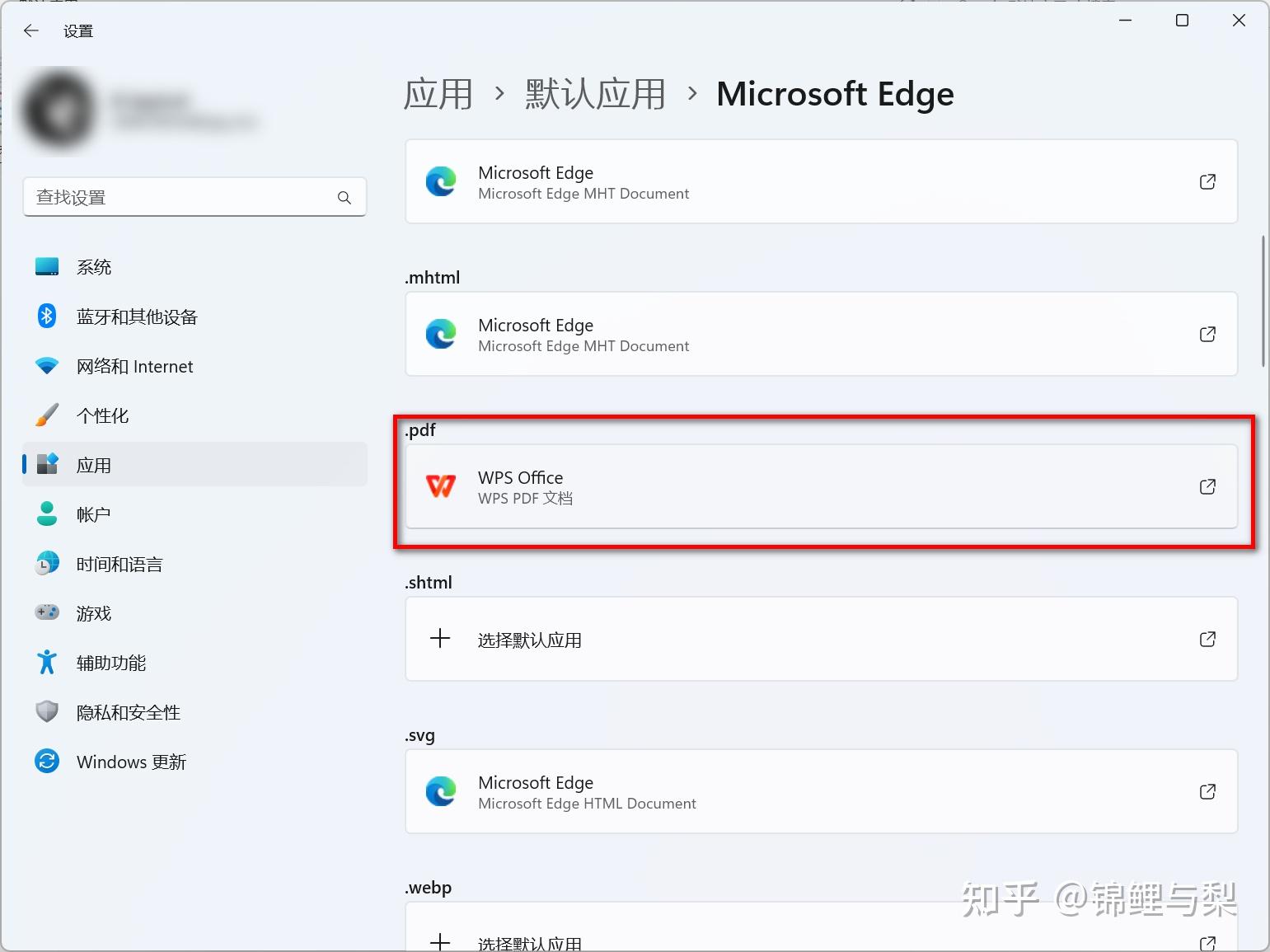Open 网络和 Internet settings category

[x=194, y=366]
